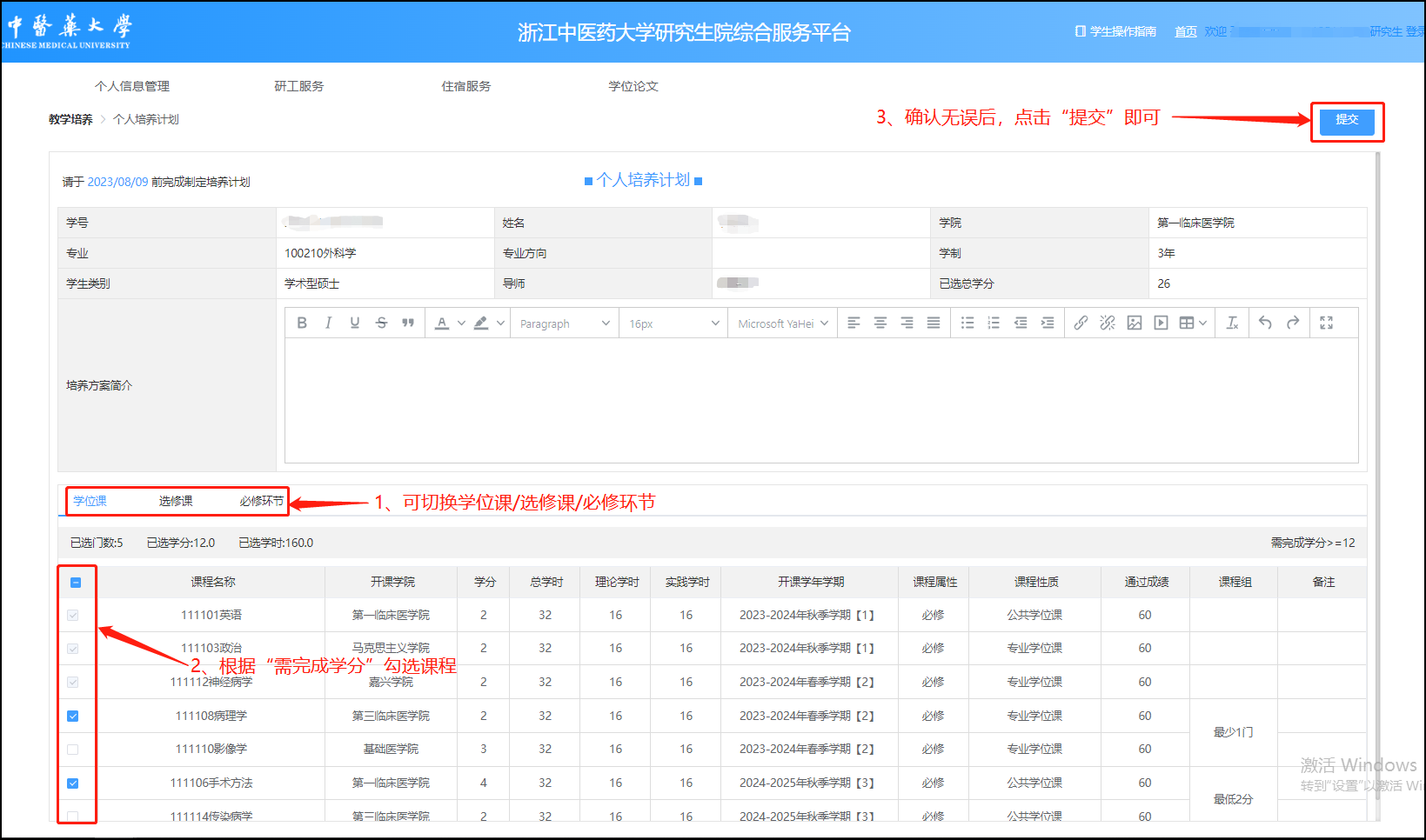Apply strikethrough formatting

click(381, 323)
